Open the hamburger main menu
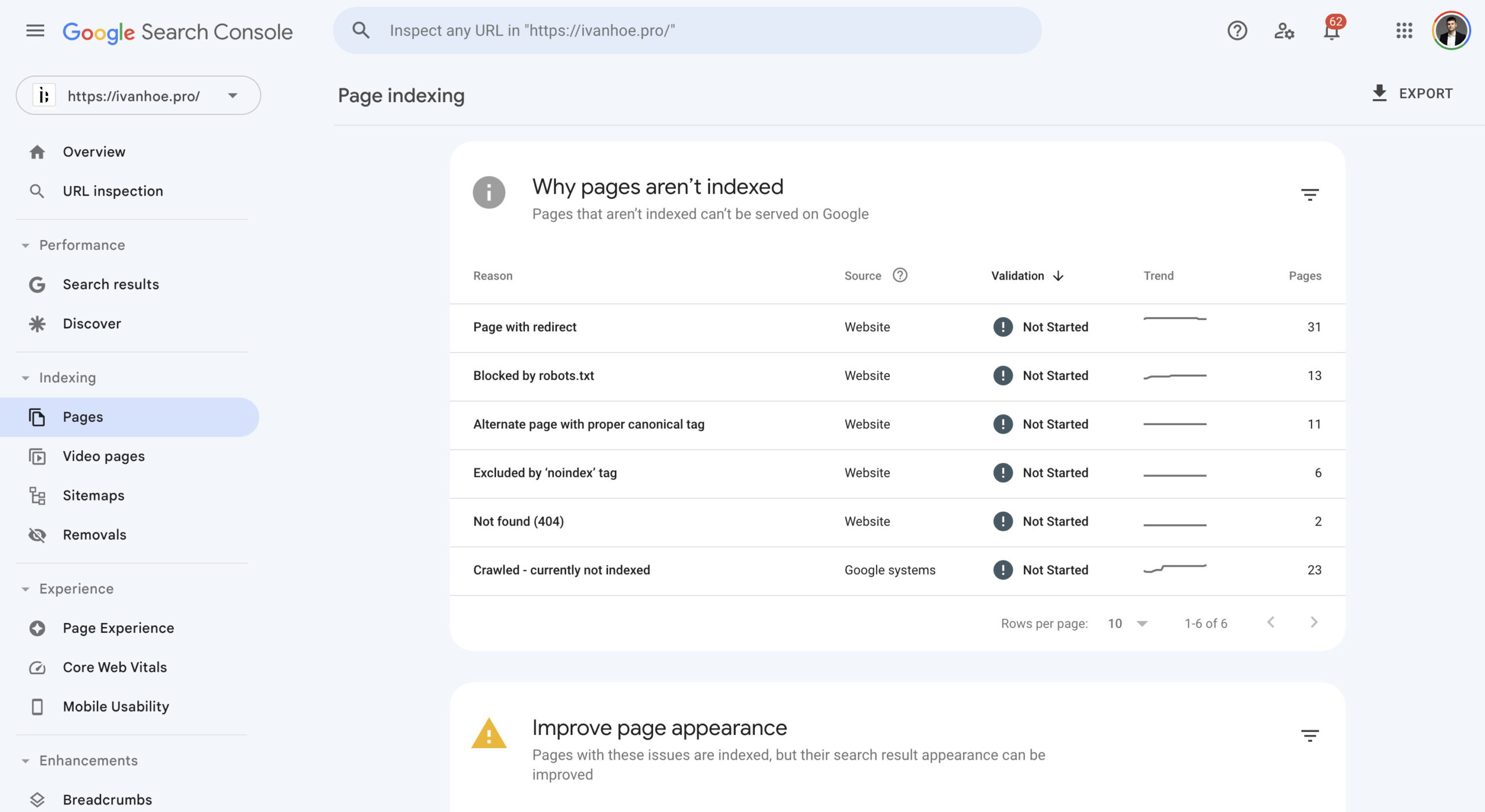Viewport: 1485px width, 812px height. coord(35,31)
